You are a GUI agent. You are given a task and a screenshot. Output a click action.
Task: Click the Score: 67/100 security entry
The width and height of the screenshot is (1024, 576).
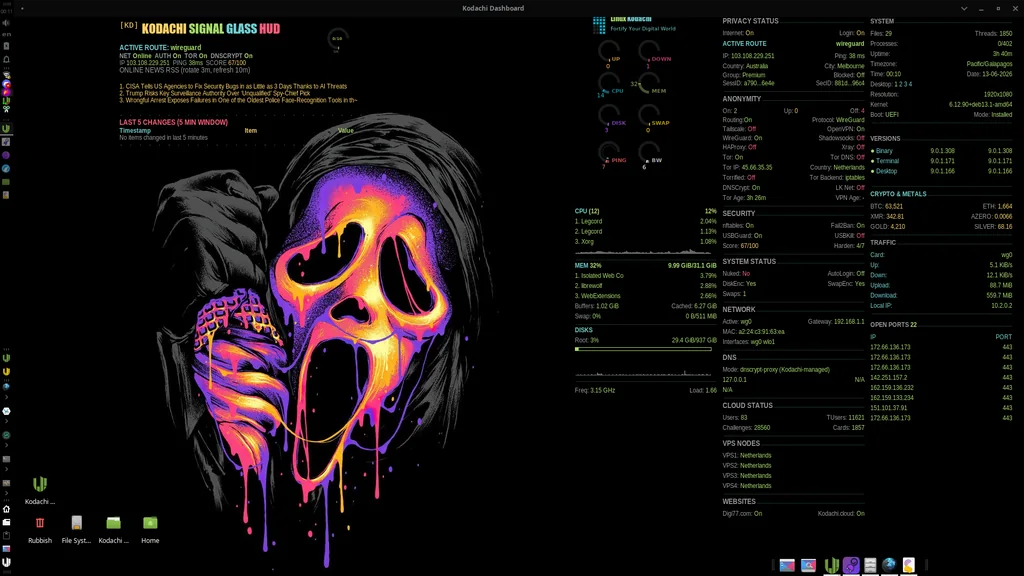coord(741,246)
